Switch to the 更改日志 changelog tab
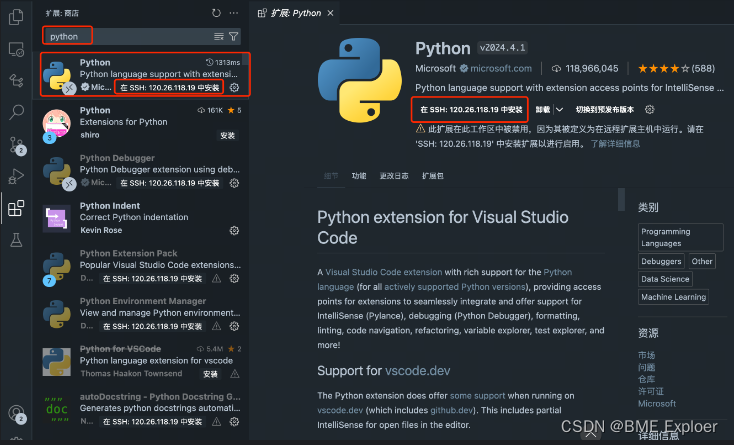 tap(394, 176)
